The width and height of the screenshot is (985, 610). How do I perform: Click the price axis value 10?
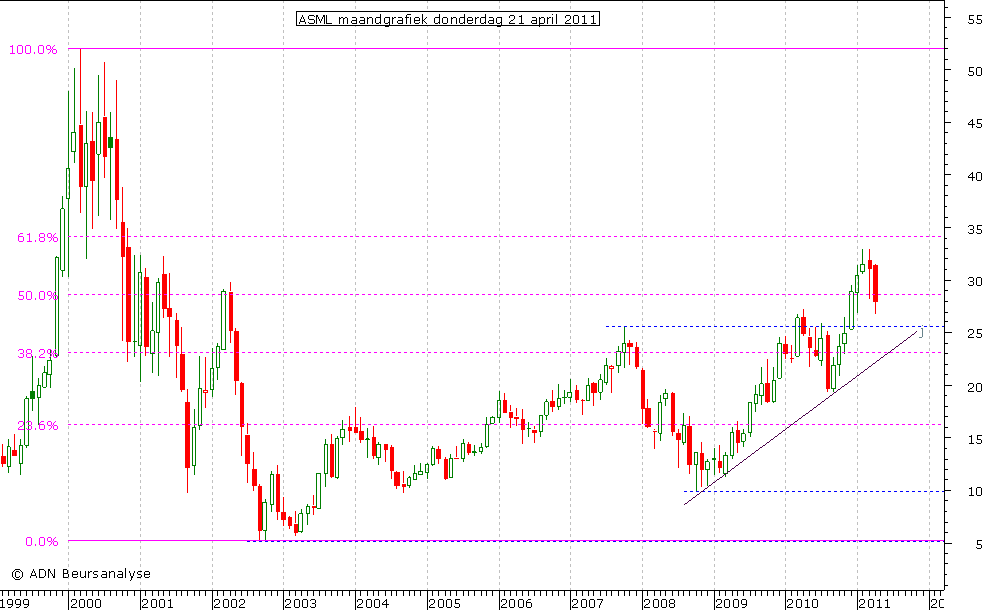point(974,491)
